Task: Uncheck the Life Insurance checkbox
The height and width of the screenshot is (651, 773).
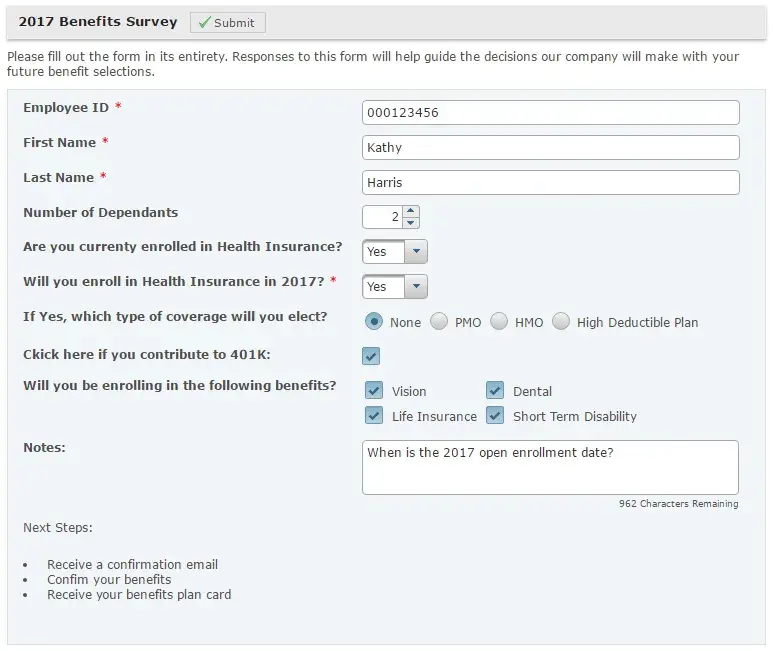Action: [x=374, y=416]
